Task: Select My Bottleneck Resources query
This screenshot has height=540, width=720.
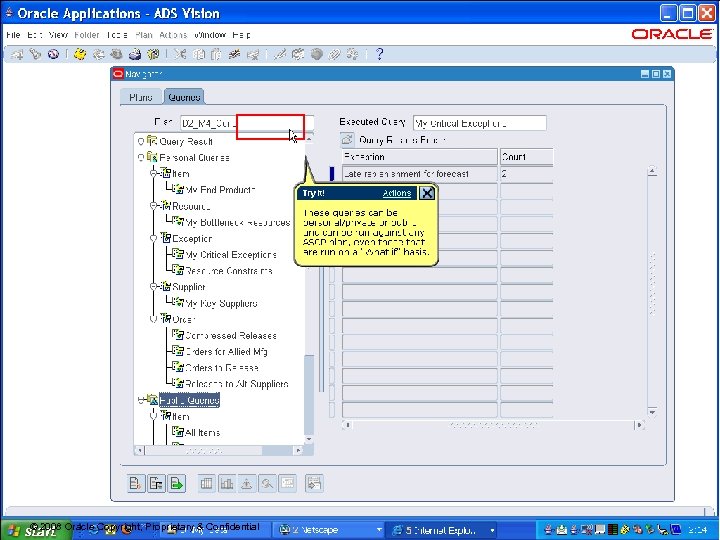Action: 238,222
